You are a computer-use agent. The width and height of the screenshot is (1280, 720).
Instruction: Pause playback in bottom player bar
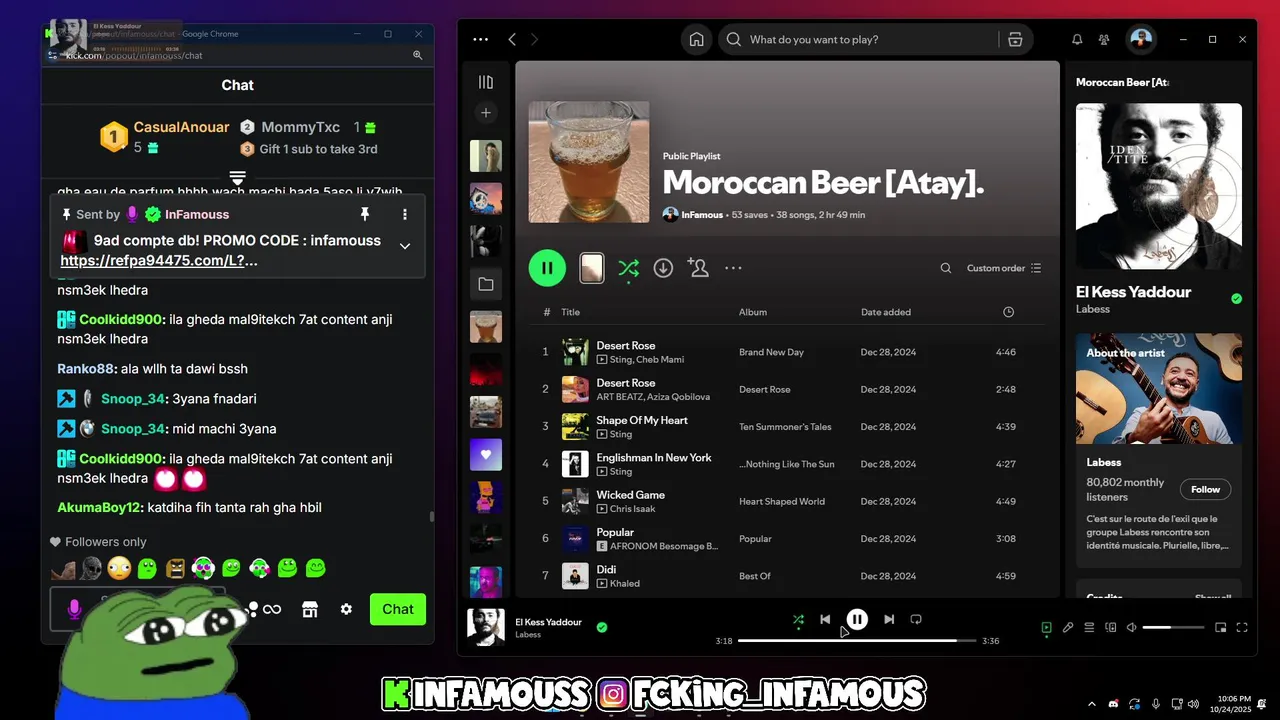click(857, 620)
